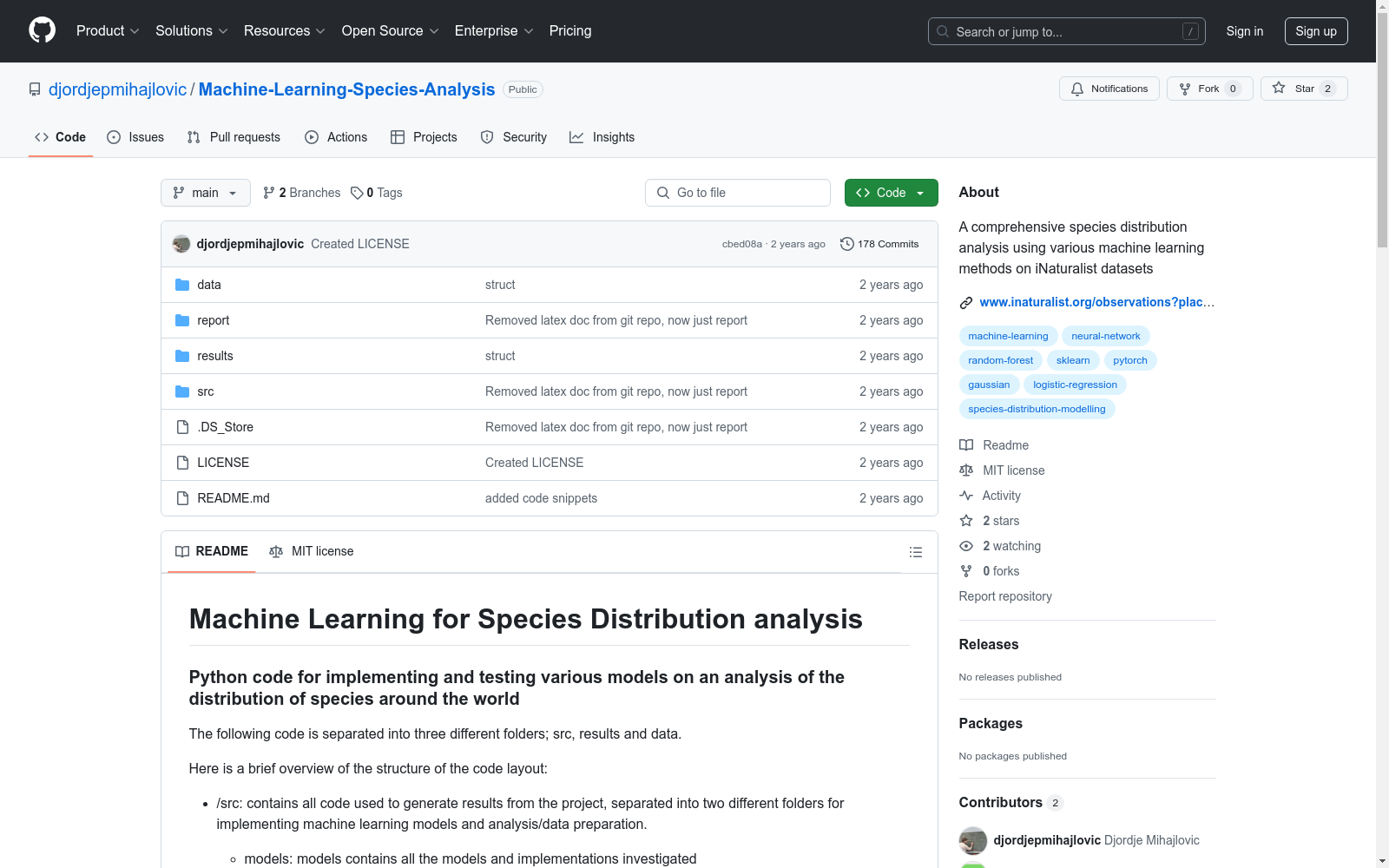This screenshot has height=868, width=1389.
Task: Click the search magnifier icon in header
Action: click(943, 31)
